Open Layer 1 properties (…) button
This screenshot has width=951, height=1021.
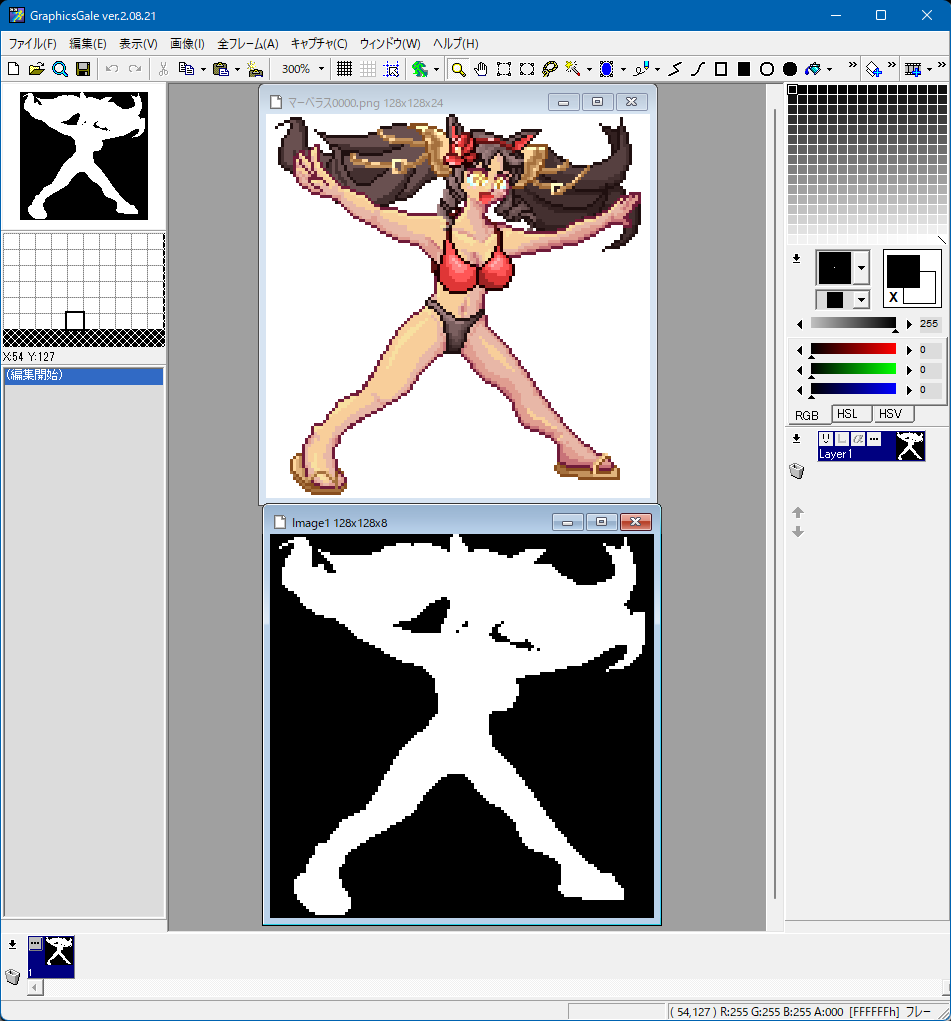[874, 439]
